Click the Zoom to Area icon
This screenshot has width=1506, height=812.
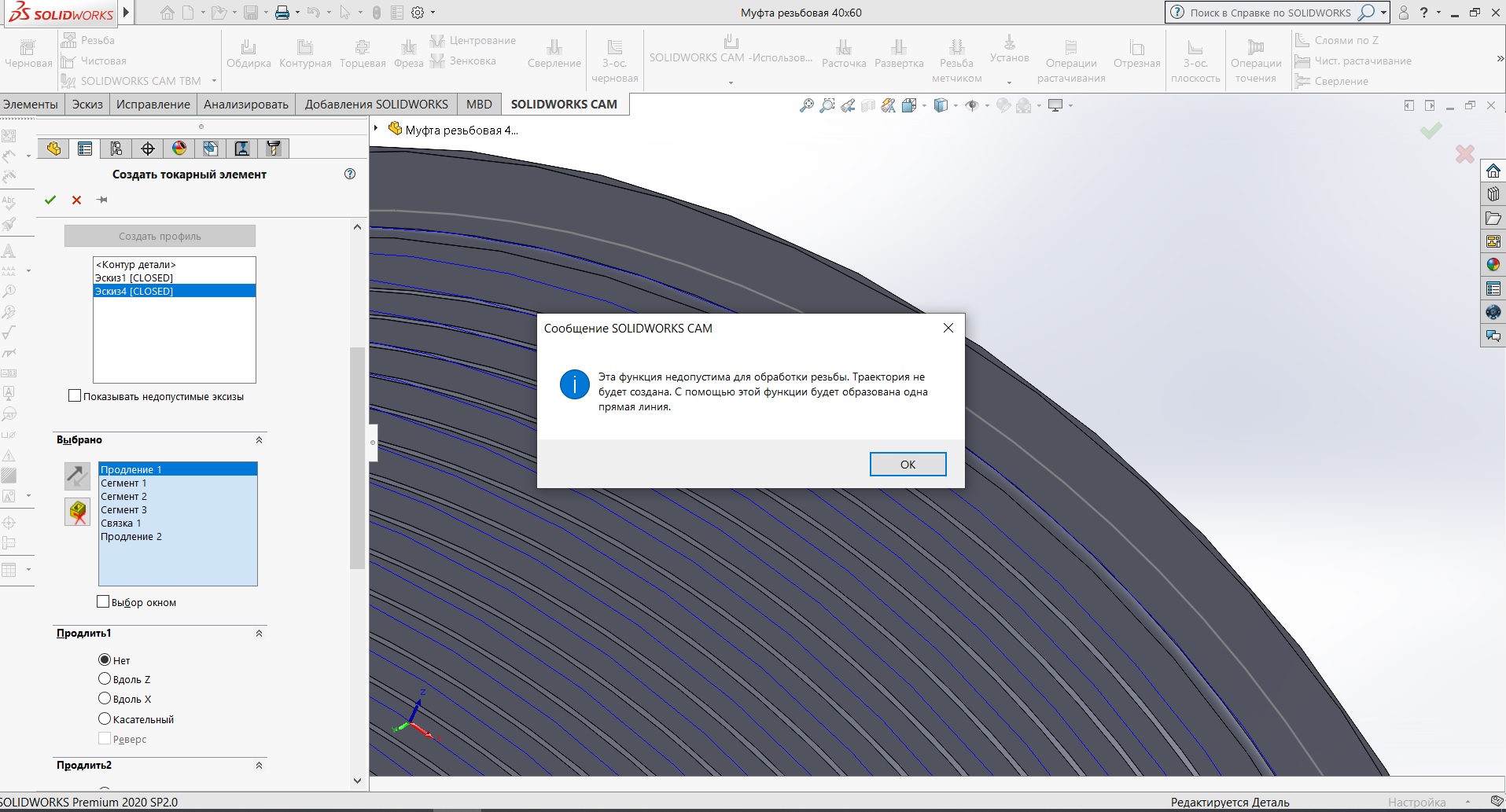827,105
